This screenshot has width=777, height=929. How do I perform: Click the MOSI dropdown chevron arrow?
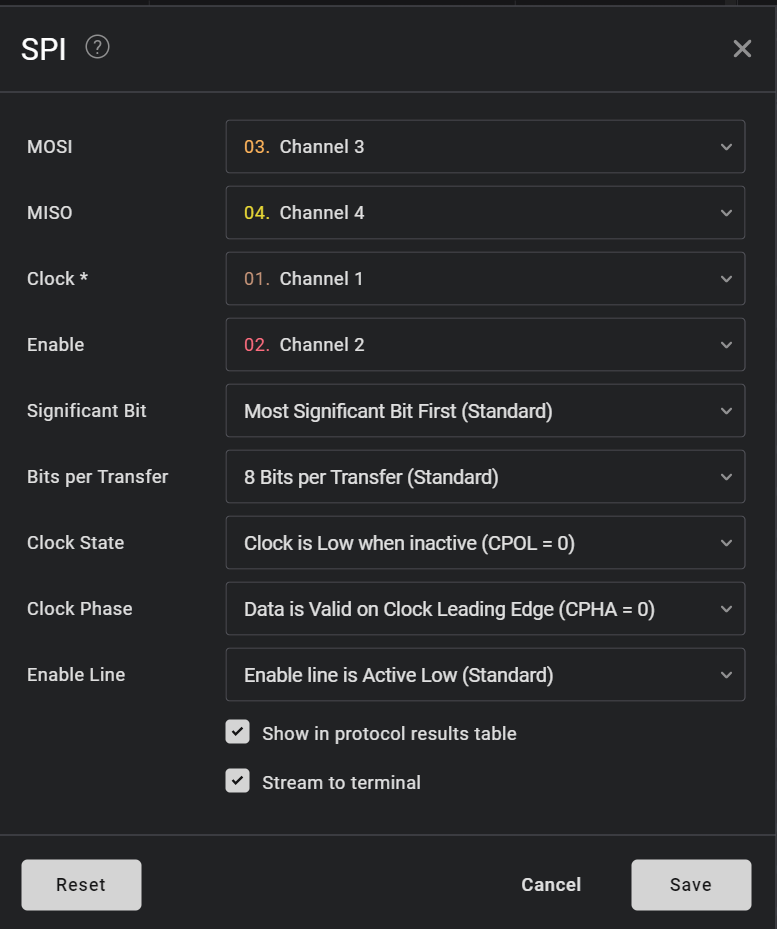726,147
